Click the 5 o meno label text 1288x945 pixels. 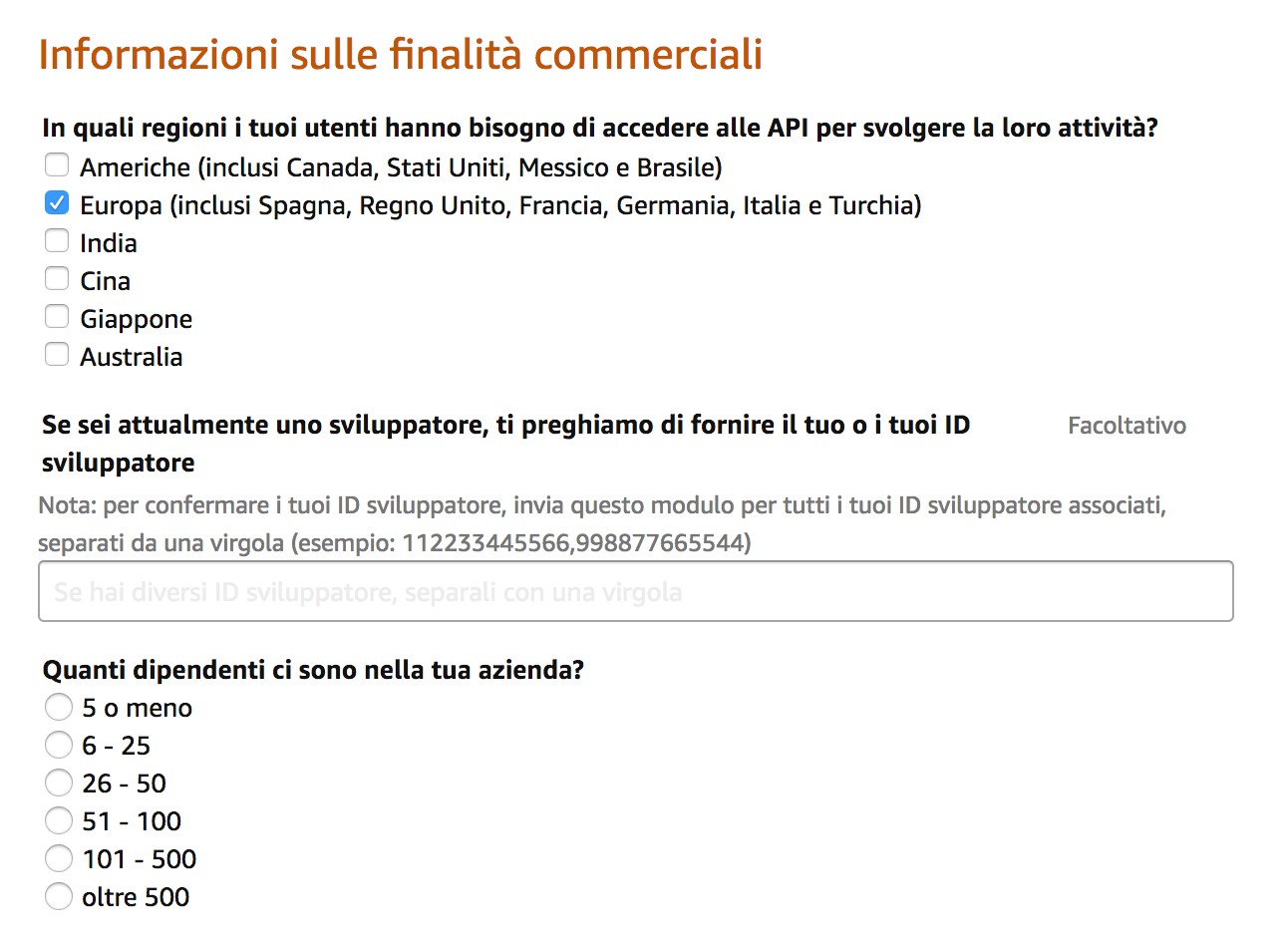(x=138, y=708)
